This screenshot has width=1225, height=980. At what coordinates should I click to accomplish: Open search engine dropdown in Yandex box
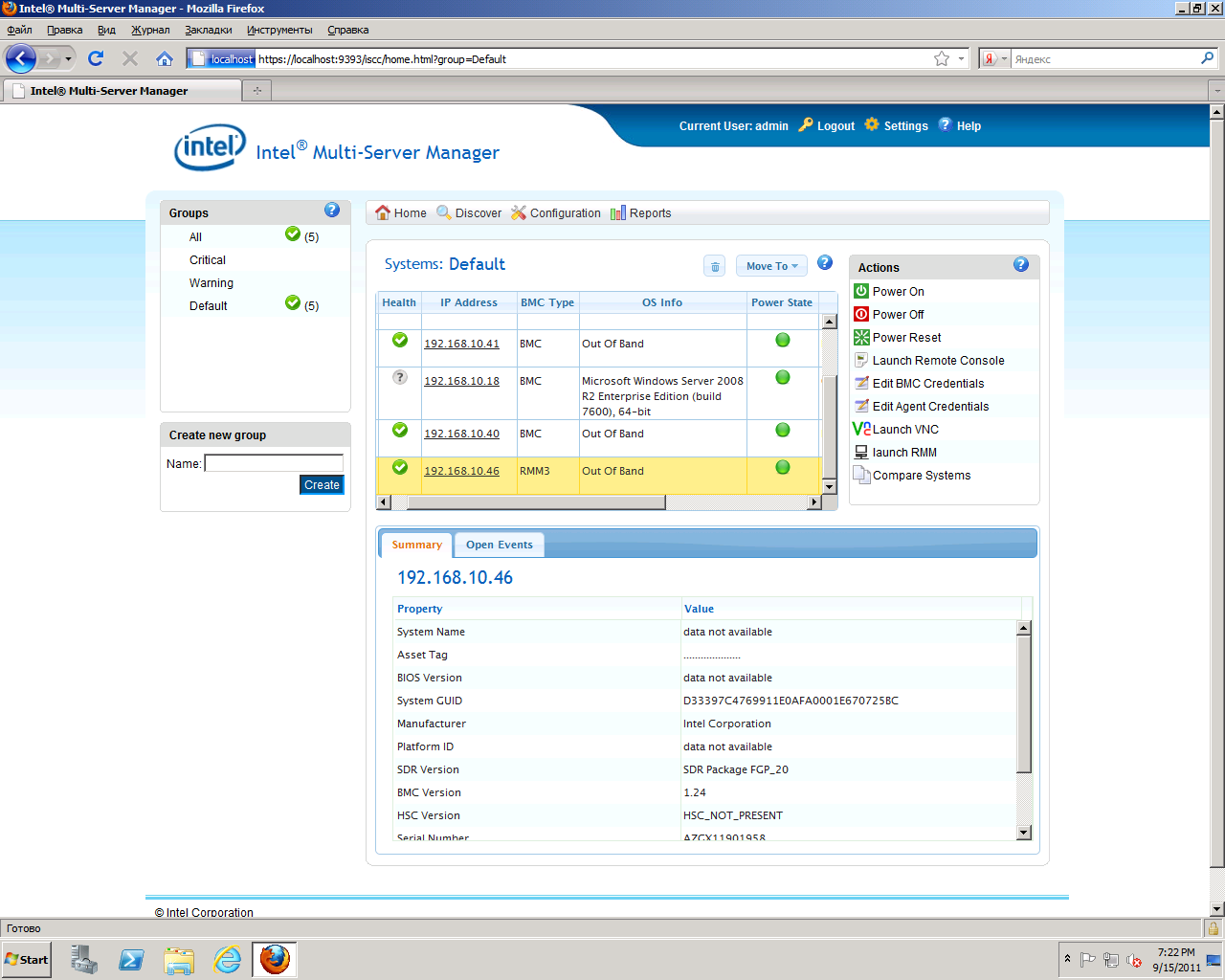(1004, 59)
